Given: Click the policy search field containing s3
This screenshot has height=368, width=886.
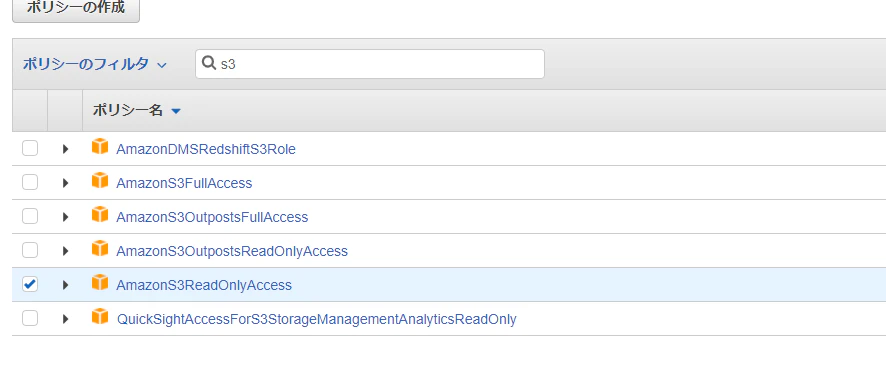Looking at the screenshot, I should click(x=370, y=64).
